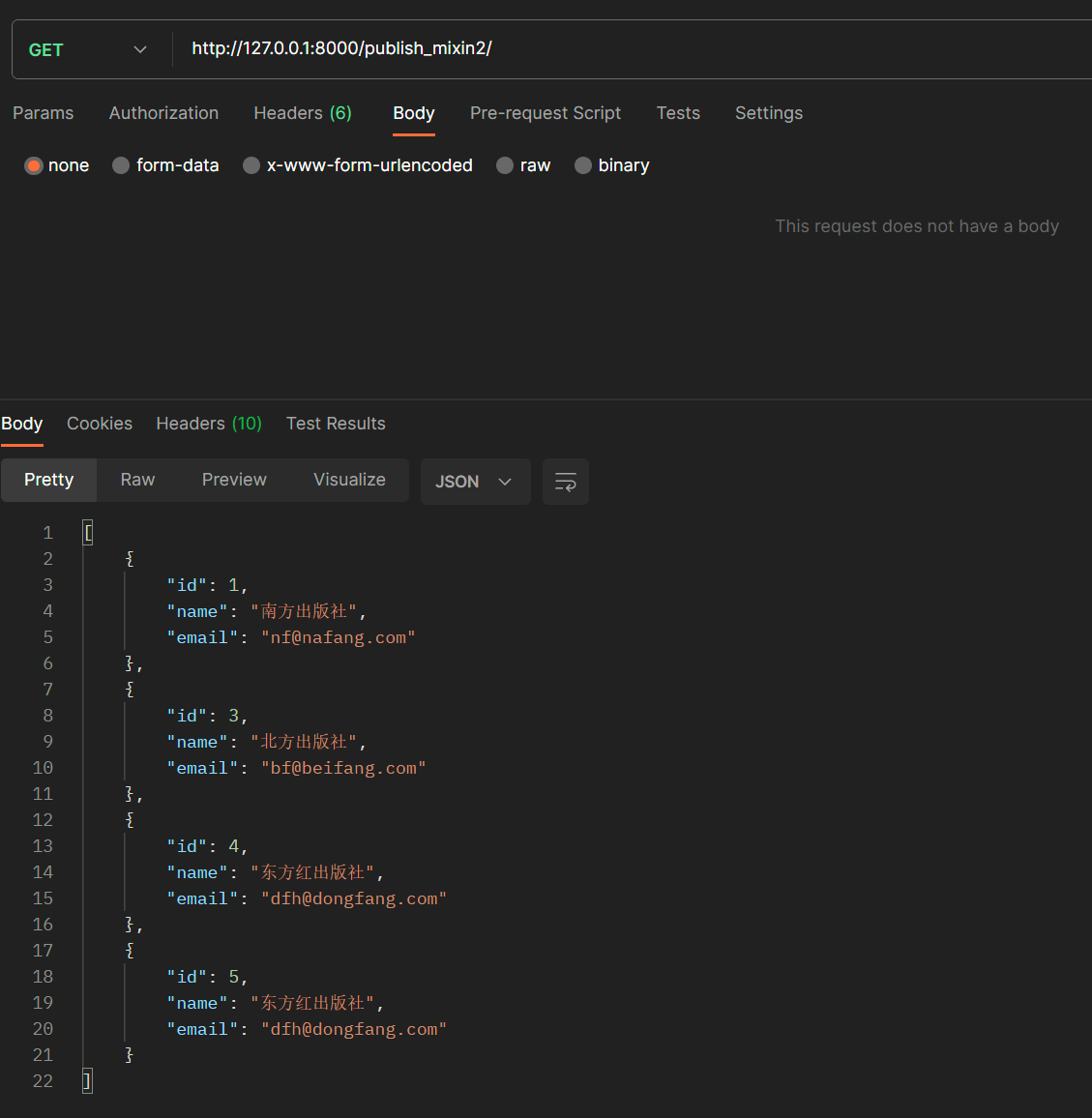Viewport: 1092px width, 1118px height.
Task: View the request Headers (6) tab
Action: tap(302, 113)
